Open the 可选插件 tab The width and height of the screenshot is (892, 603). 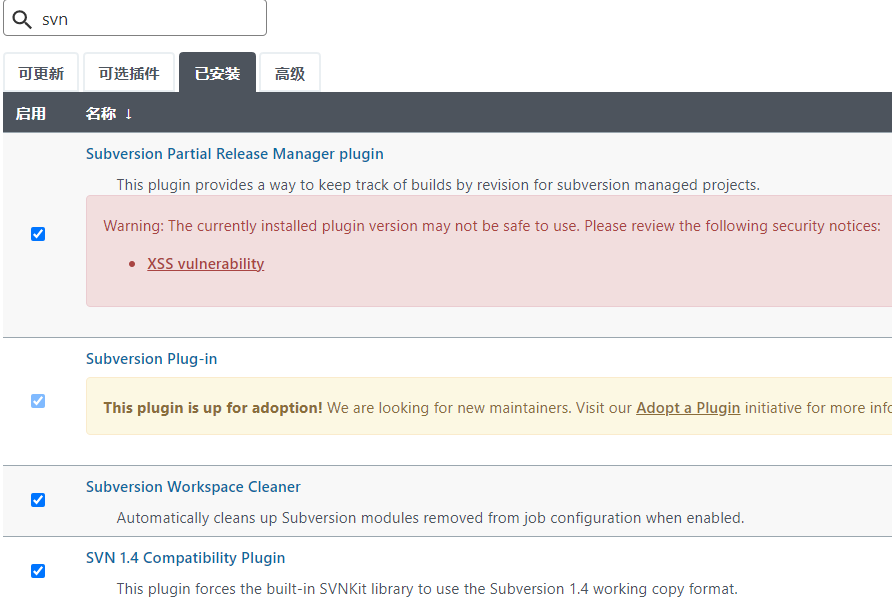pos(129,73)
